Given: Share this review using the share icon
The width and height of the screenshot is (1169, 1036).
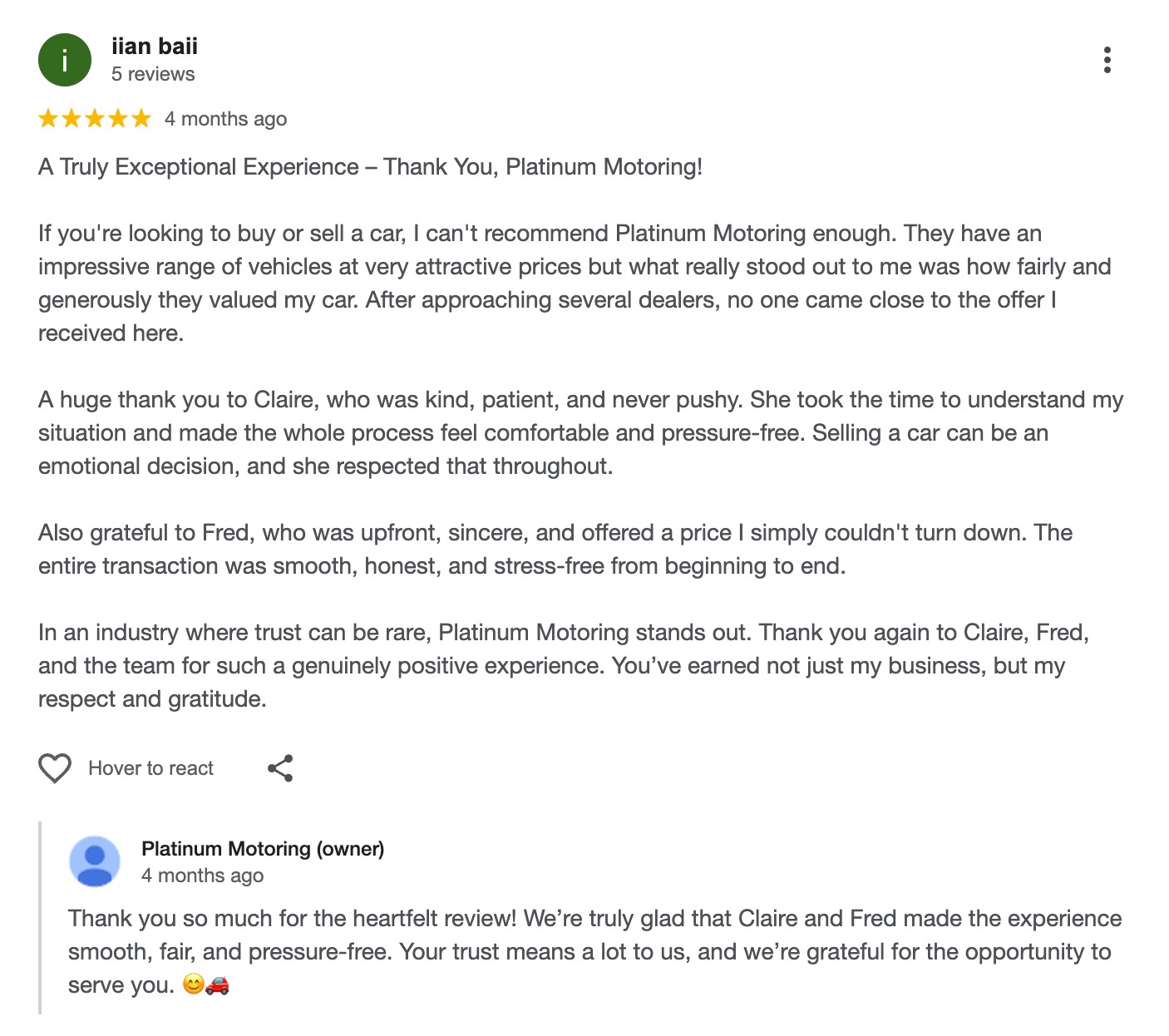Looking at the screenshot, I should pyautogui.click(x=280, y=768).
